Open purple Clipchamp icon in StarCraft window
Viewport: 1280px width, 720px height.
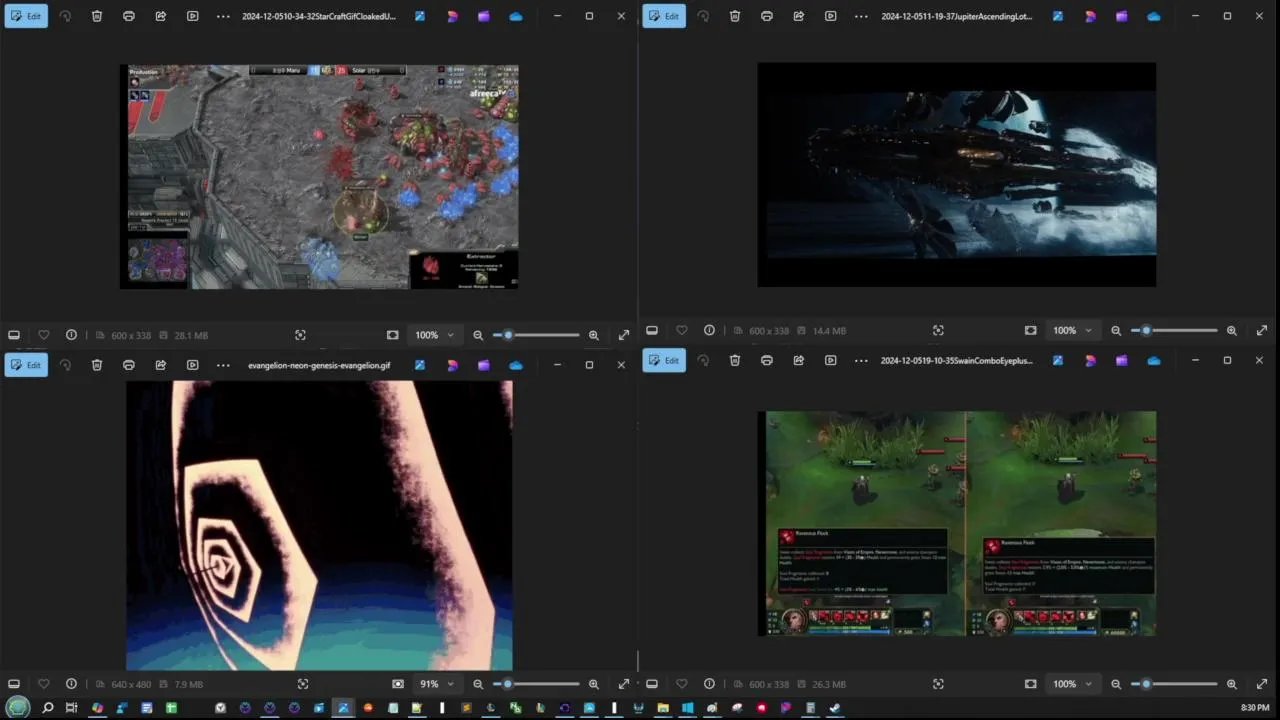click(x=484, y=16)
